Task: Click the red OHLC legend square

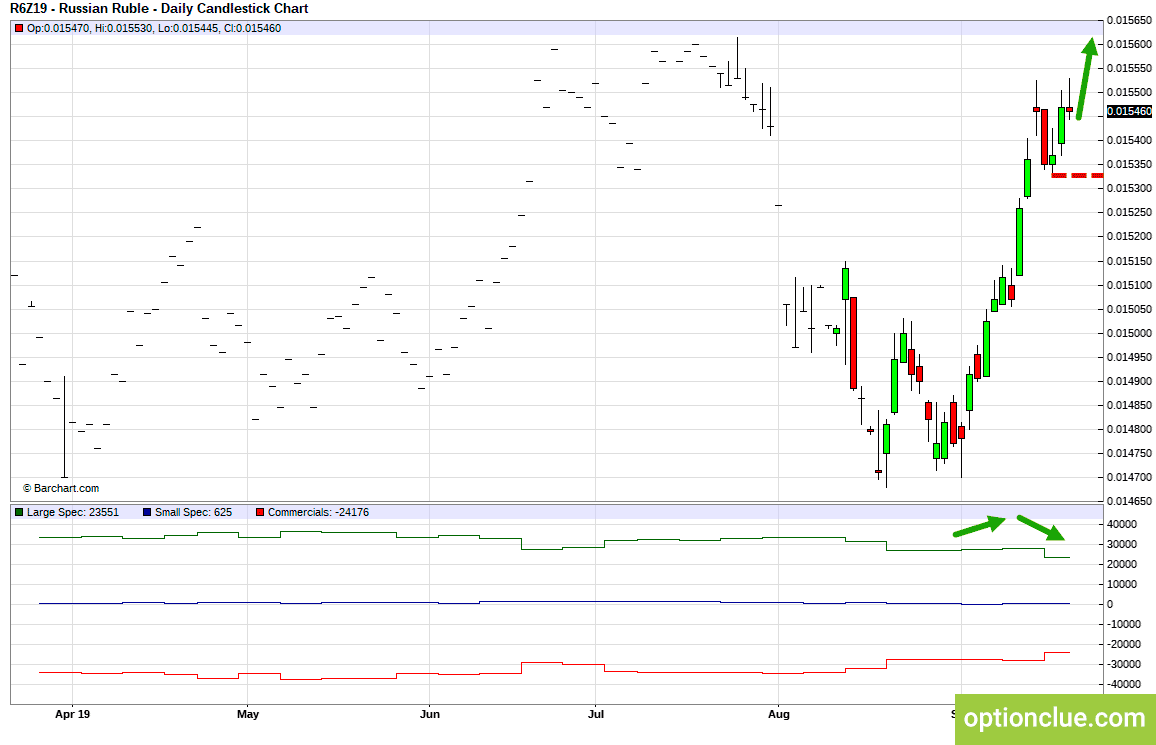Action: click(19, 29)
